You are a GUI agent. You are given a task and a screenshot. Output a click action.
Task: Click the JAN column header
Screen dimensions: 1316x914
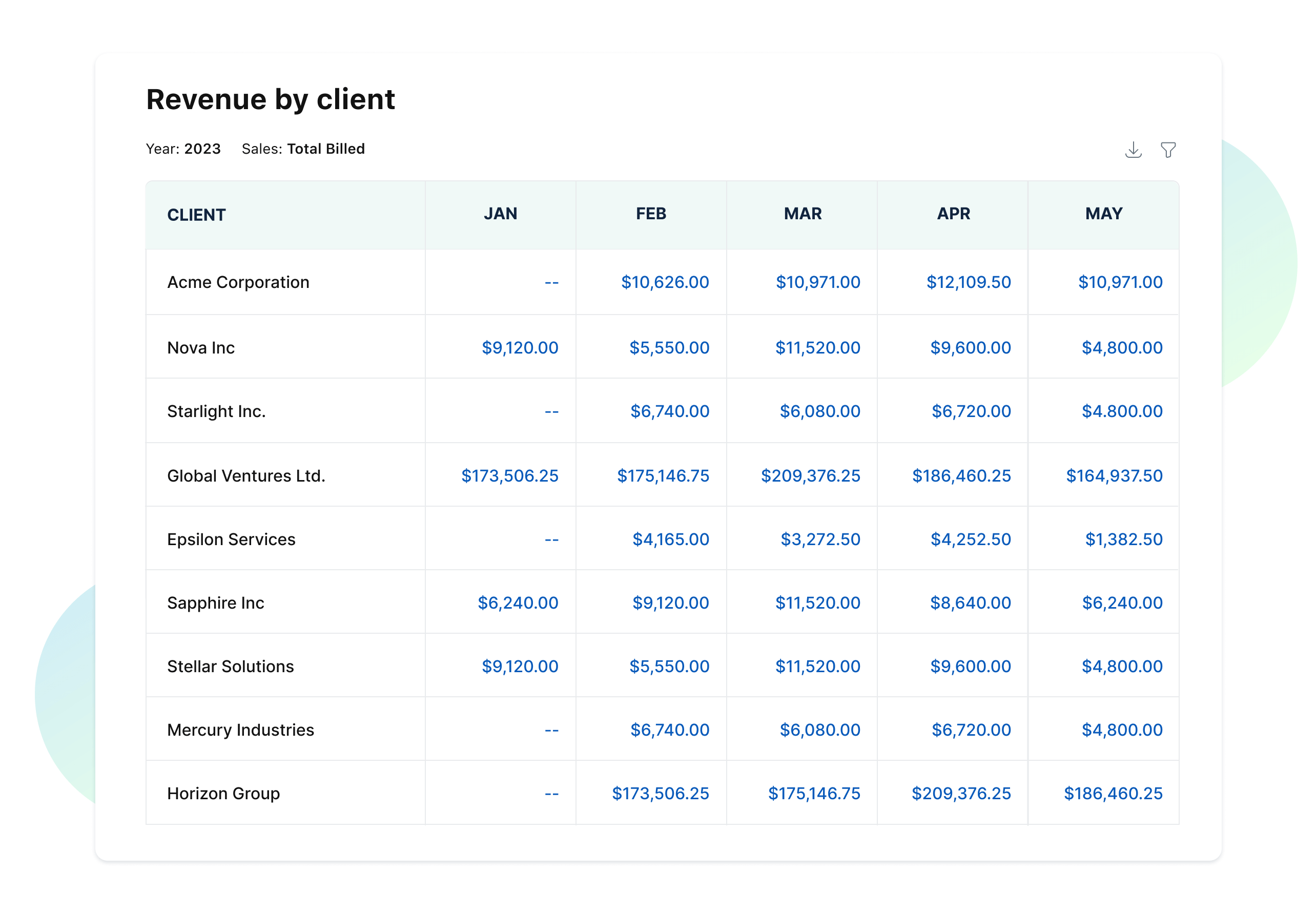[x=500, y=214]
